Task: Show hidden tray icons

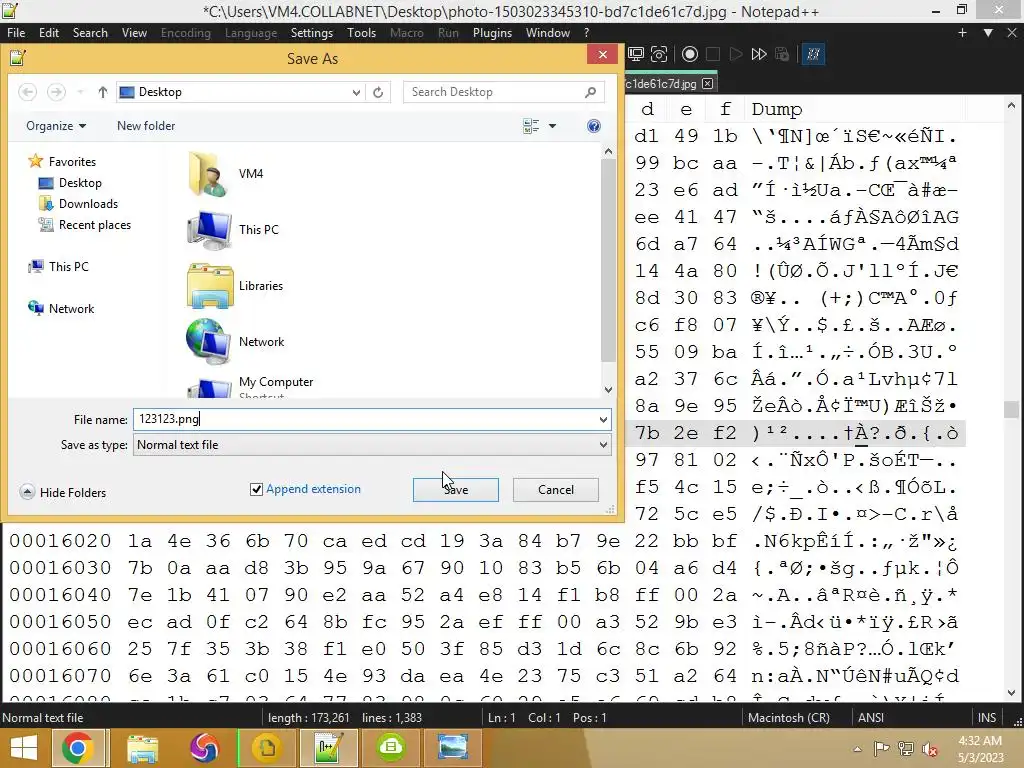Action: point(857,749)
